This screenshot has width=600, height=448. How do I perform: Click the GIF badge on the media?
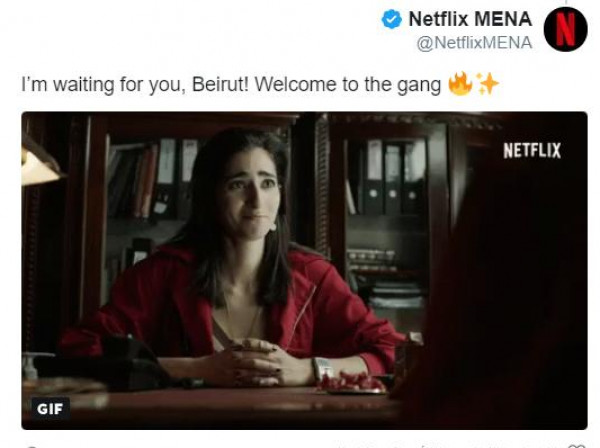click(50, 409)
